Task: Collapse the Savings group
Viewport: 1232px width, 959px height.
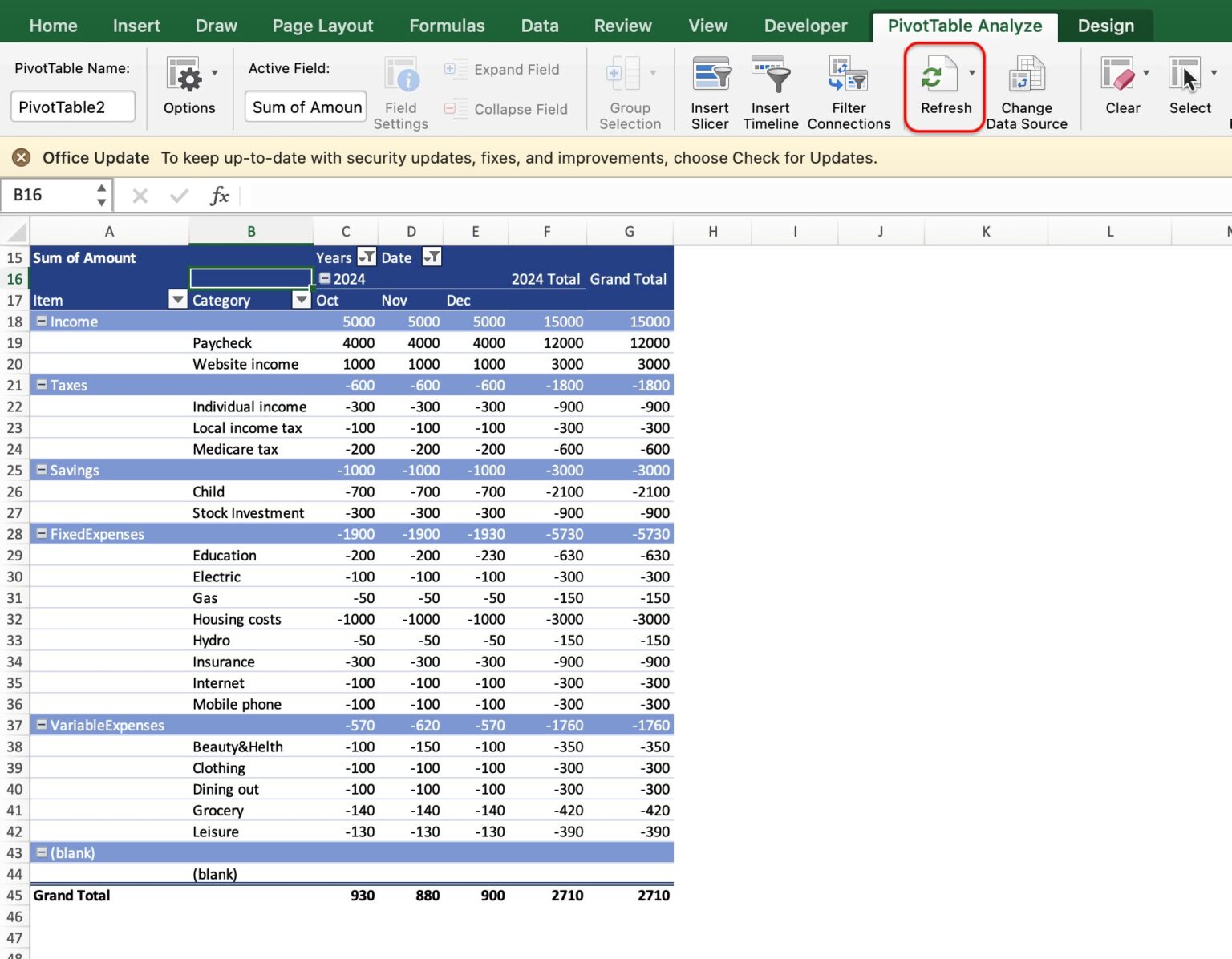Action: pyautogui.click(x=42, y=470)
